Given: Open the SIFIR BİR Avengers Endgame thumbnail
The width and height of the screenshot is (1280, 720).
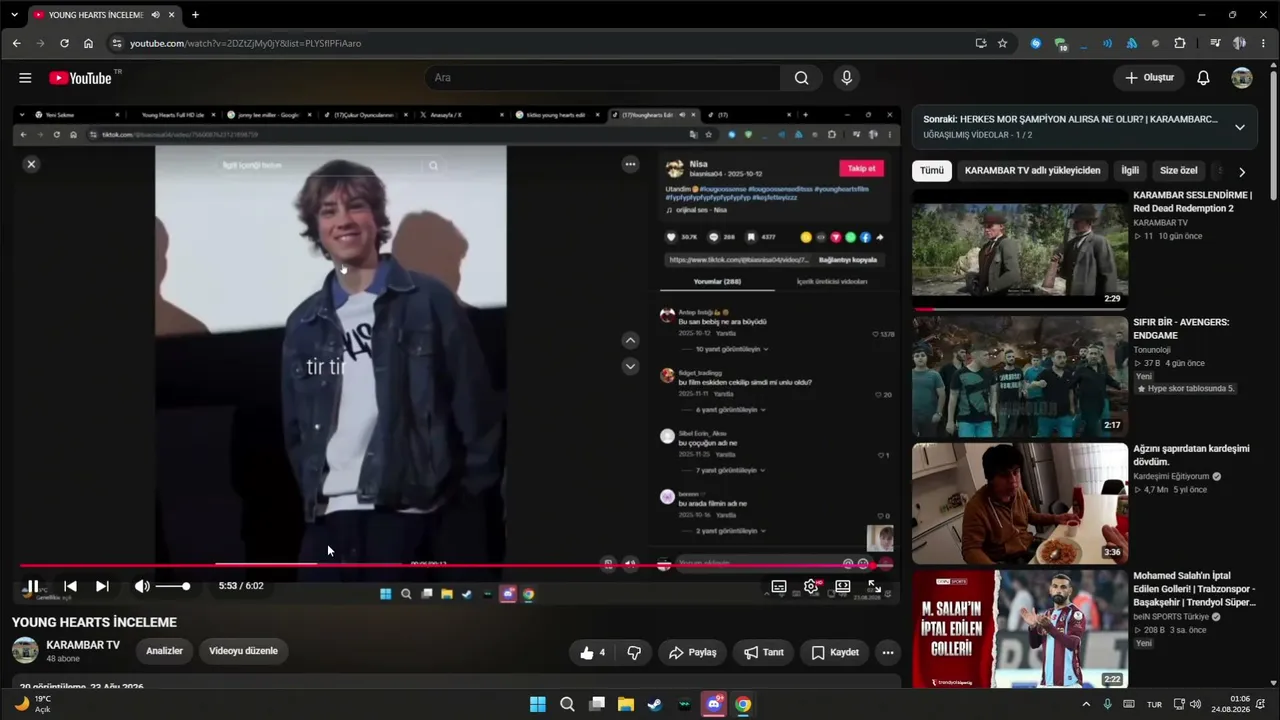Looking at the screenshot, I should (x=1020, y=376).
